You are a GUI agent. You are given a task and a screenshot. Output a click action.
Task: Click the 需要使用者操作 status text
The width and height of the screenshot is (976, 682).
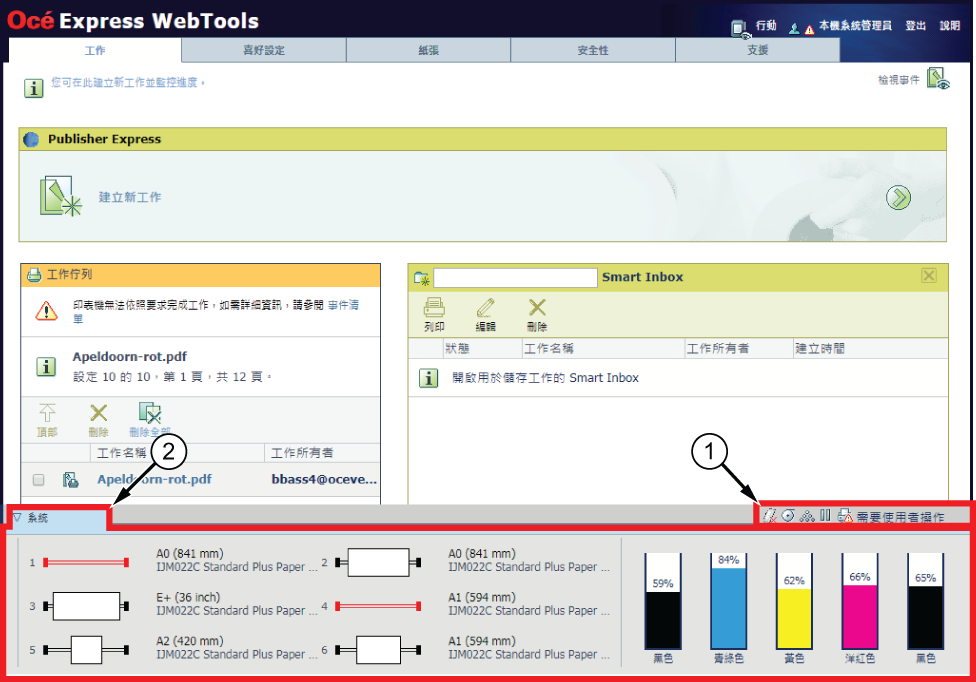(900, 516)
